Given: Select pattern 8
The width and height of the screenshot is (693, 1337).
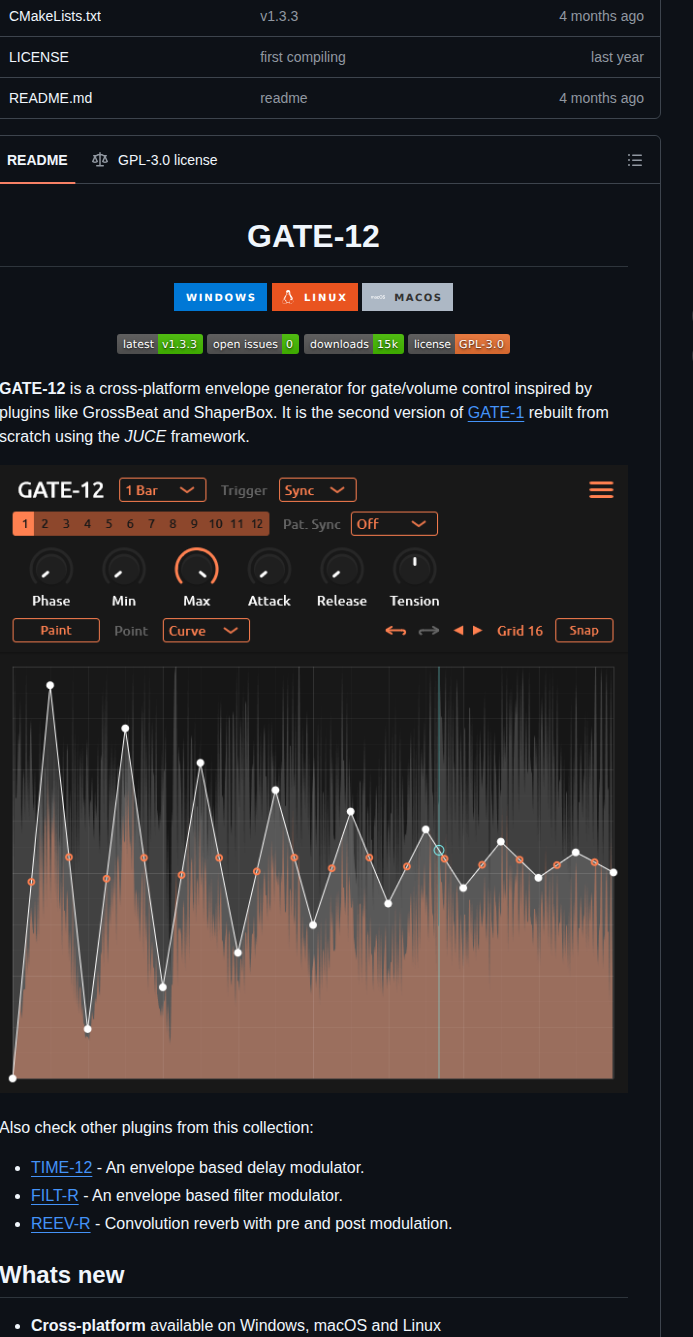Looking at the screenshot, I should pyautogui.click(x=172, y=524).
